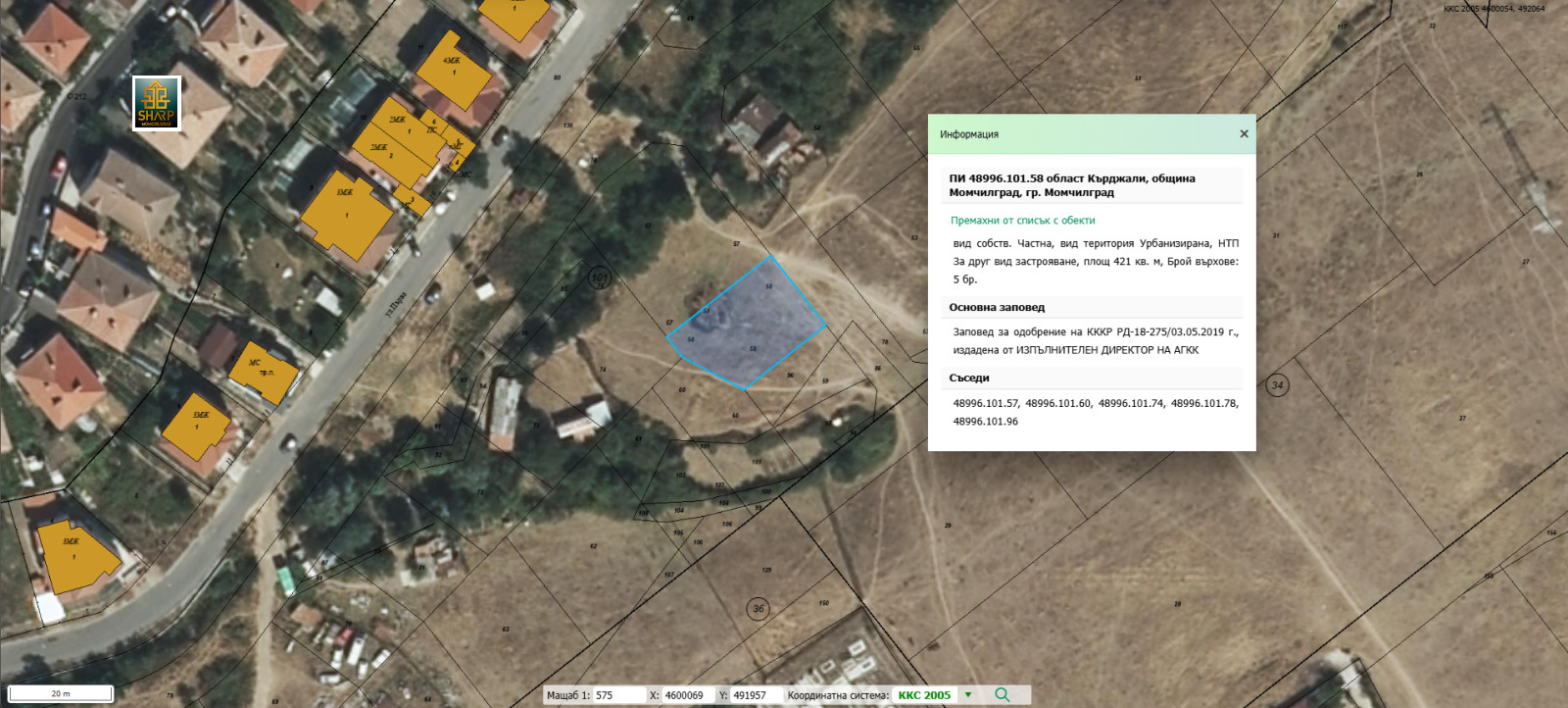The width and height of the screenshot is (1568, 708).
Task: Click the Y coordinate input field
Action: pyautogui.click(x=755, y=695)
